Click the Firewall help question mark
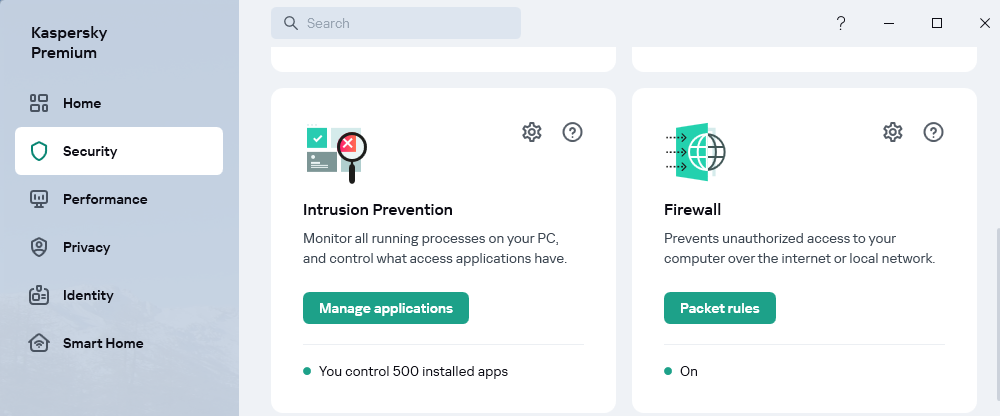This screenshot has width=1000, height=416. (934, 132)
